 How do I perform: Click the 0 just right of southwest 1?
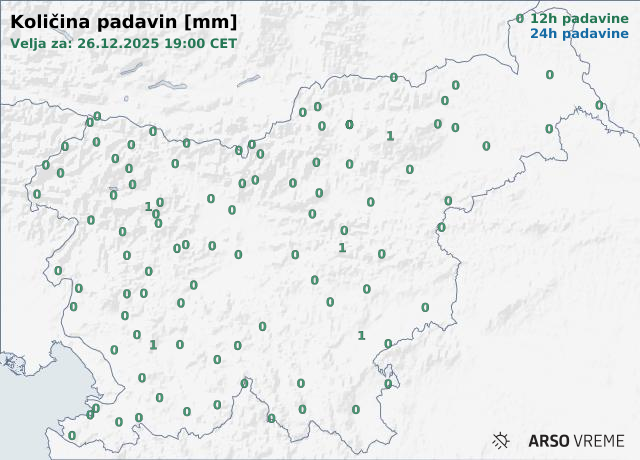pyautogui.click(x=180, y=344)
